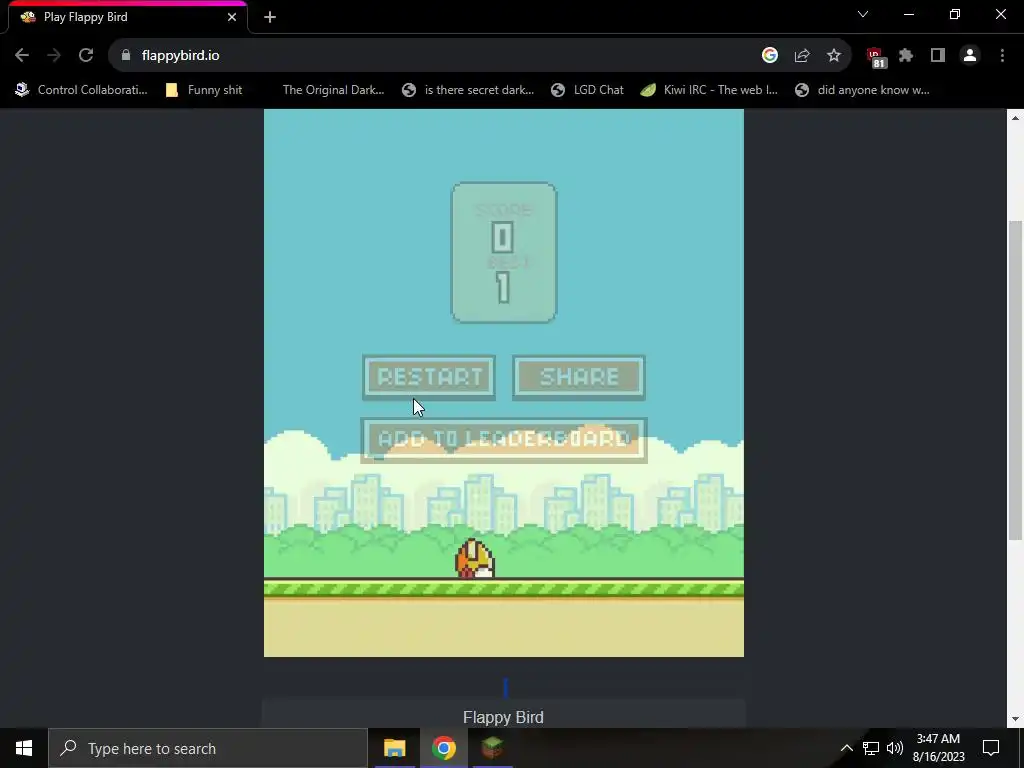1024x768 pixels.
Task: Bookmark this page with the star
Action: [x=834, y=56]
